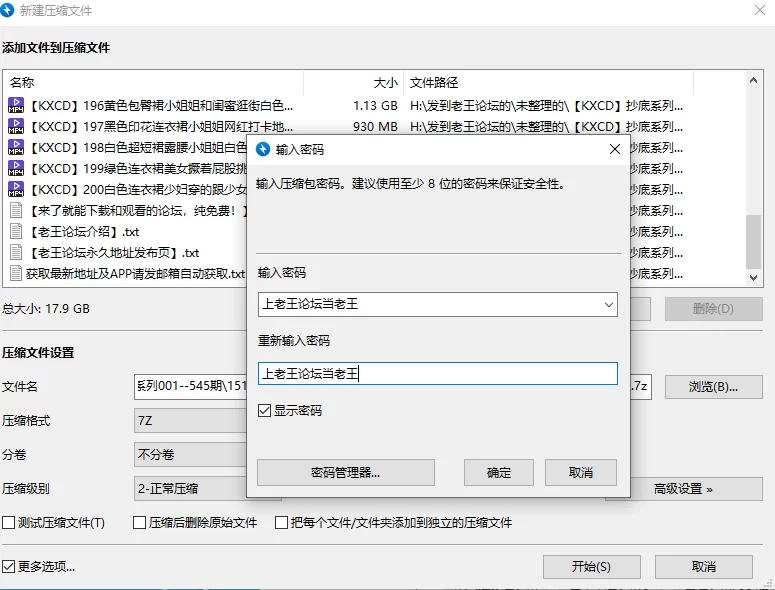Click 取消 button in the password dialog
The image size is (775, 590).
pyautogui.click(x=581, y=472)
